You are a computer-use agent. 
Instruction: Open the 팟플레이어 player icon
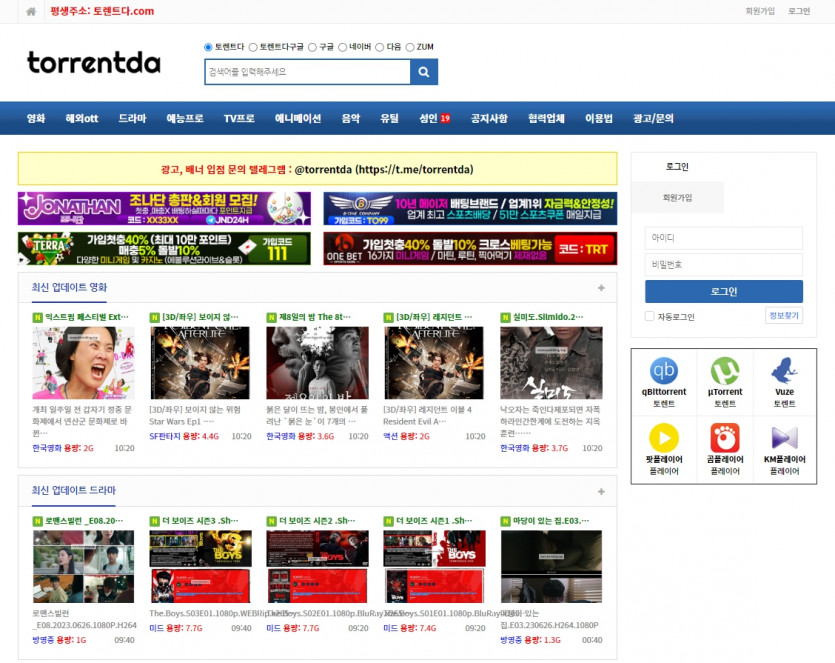tap(664, 438)
